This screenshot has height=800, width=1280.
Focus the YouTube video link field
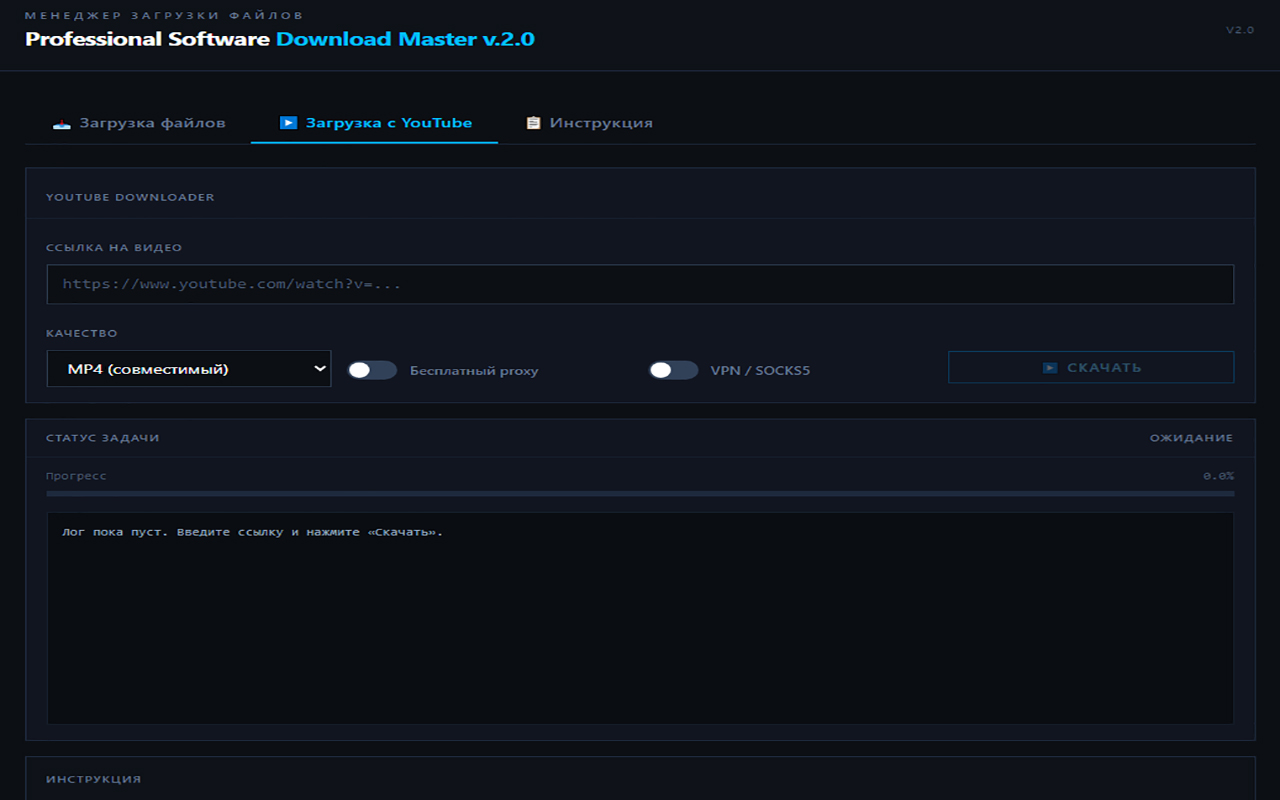(x=640, y=284)
